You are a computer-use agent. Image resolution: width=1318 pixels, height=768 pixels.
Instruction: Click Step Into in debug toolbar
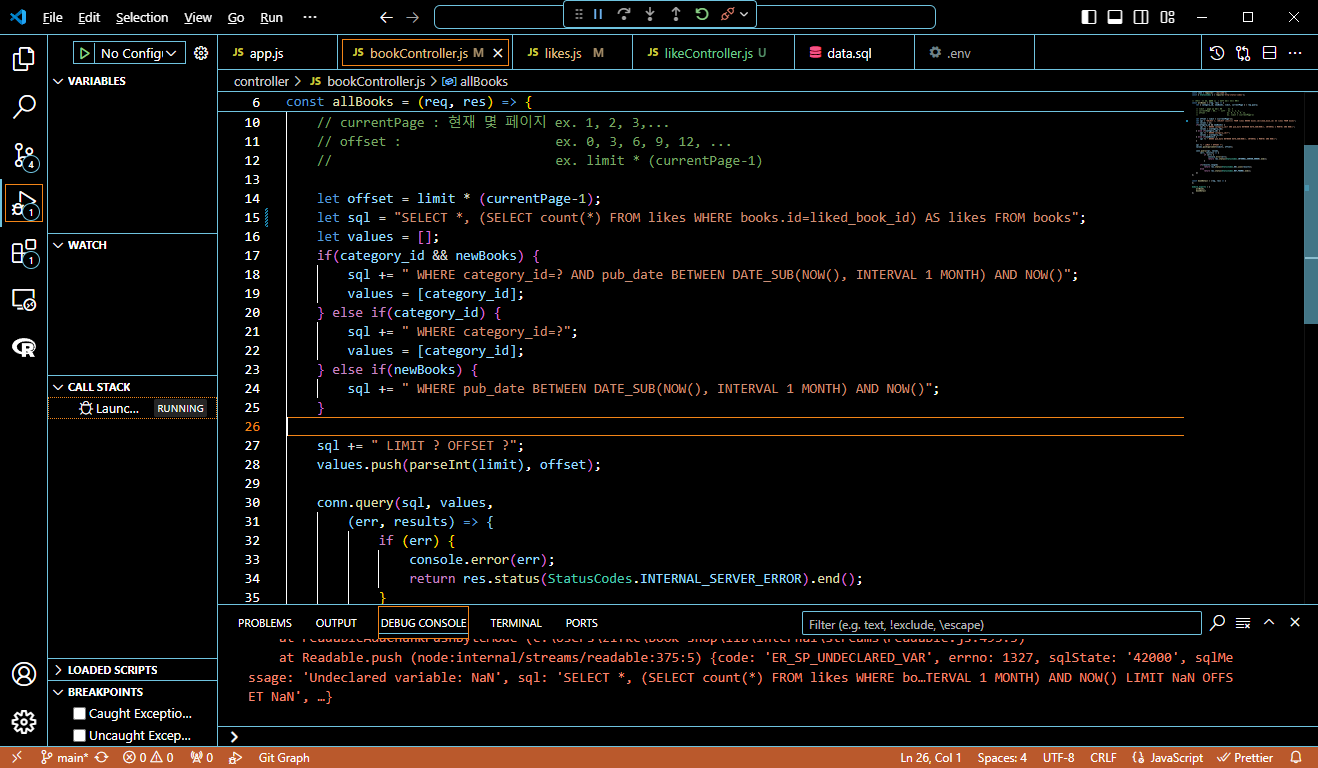pos(650,14)
